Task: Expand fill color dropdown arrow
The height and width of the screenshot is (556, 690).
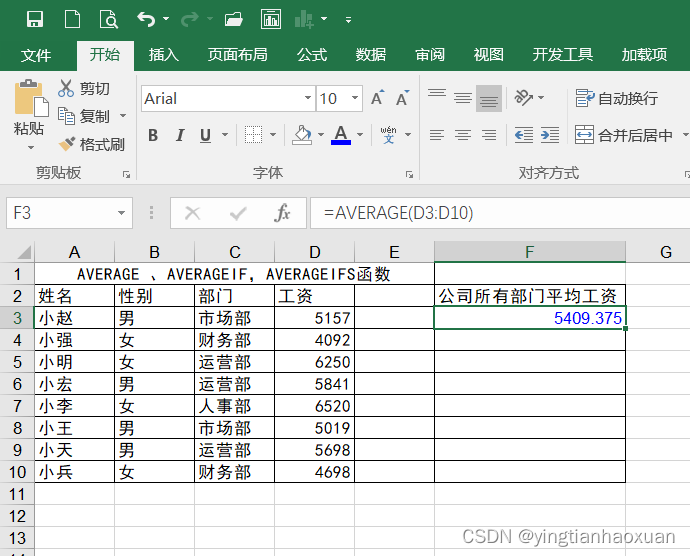Action: 321,134
